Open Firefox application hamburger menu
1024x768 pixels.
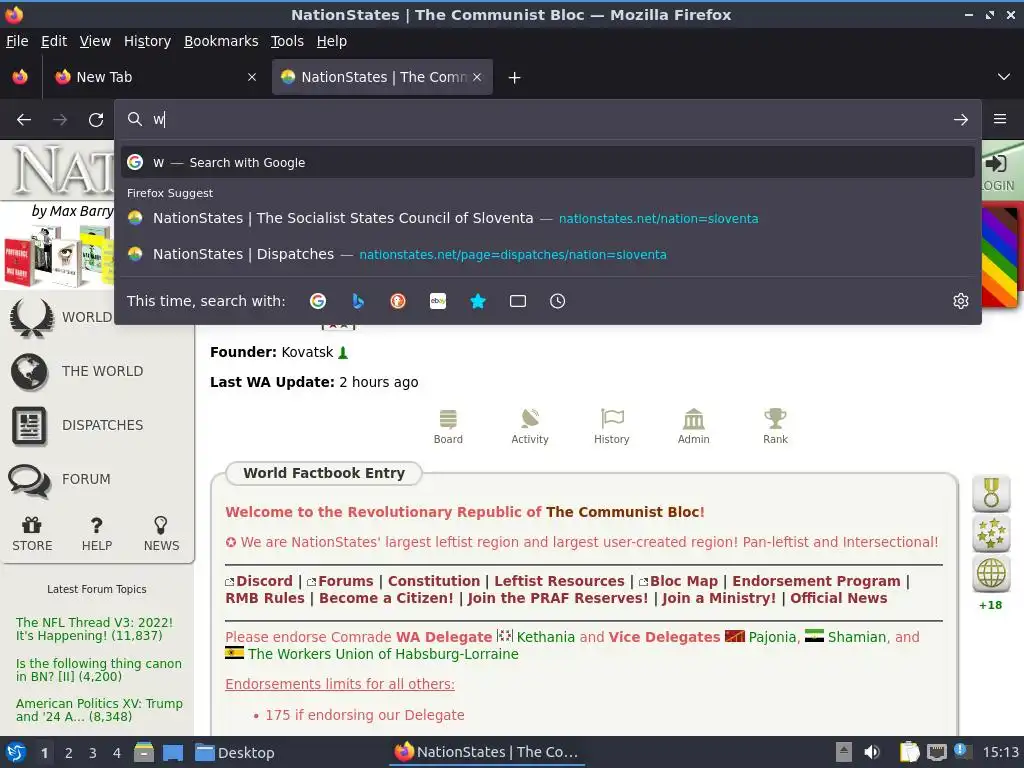(x=1000, y=119)
